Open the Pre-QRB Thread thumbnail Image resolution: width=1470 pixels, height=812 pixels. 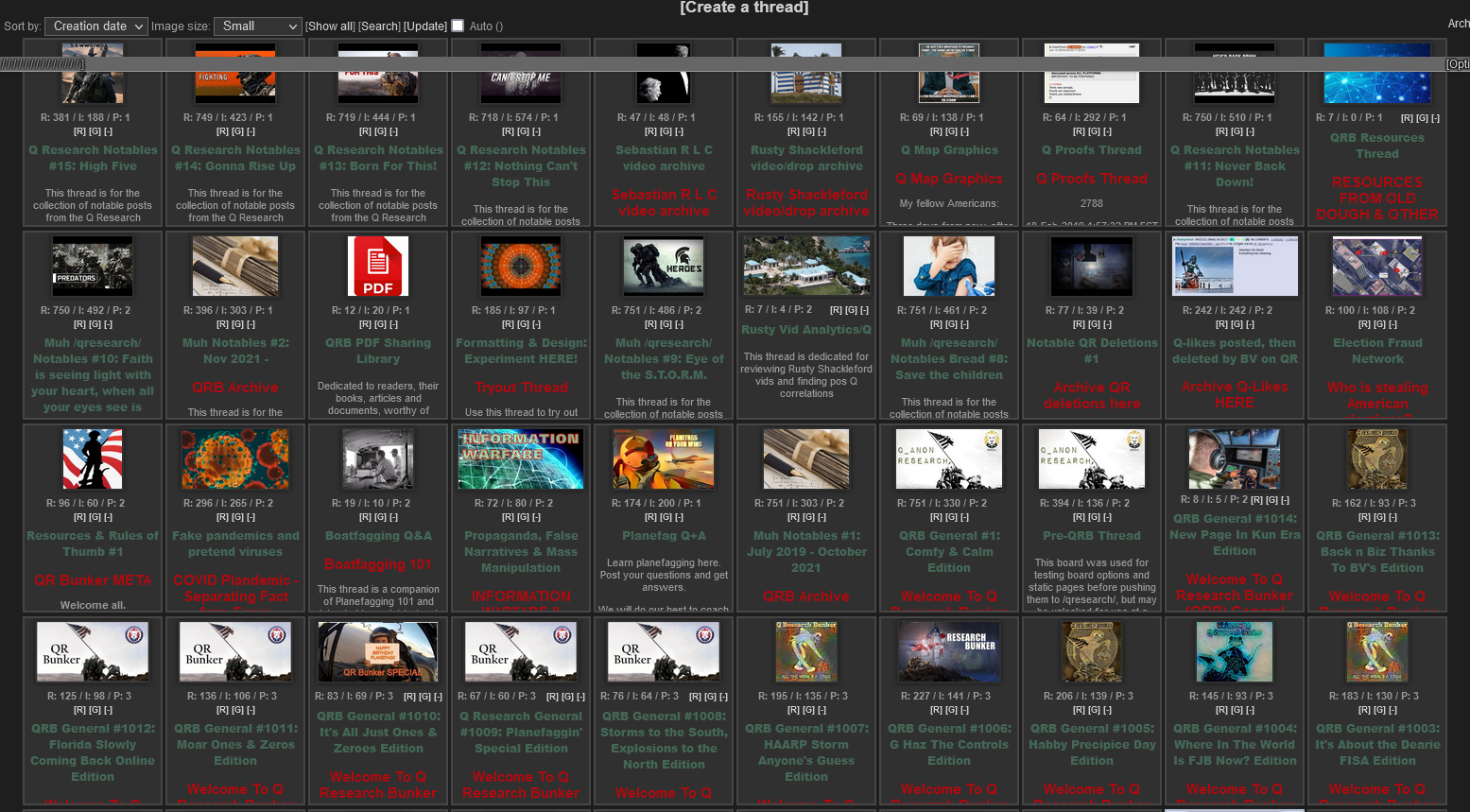pos(1092,459)
